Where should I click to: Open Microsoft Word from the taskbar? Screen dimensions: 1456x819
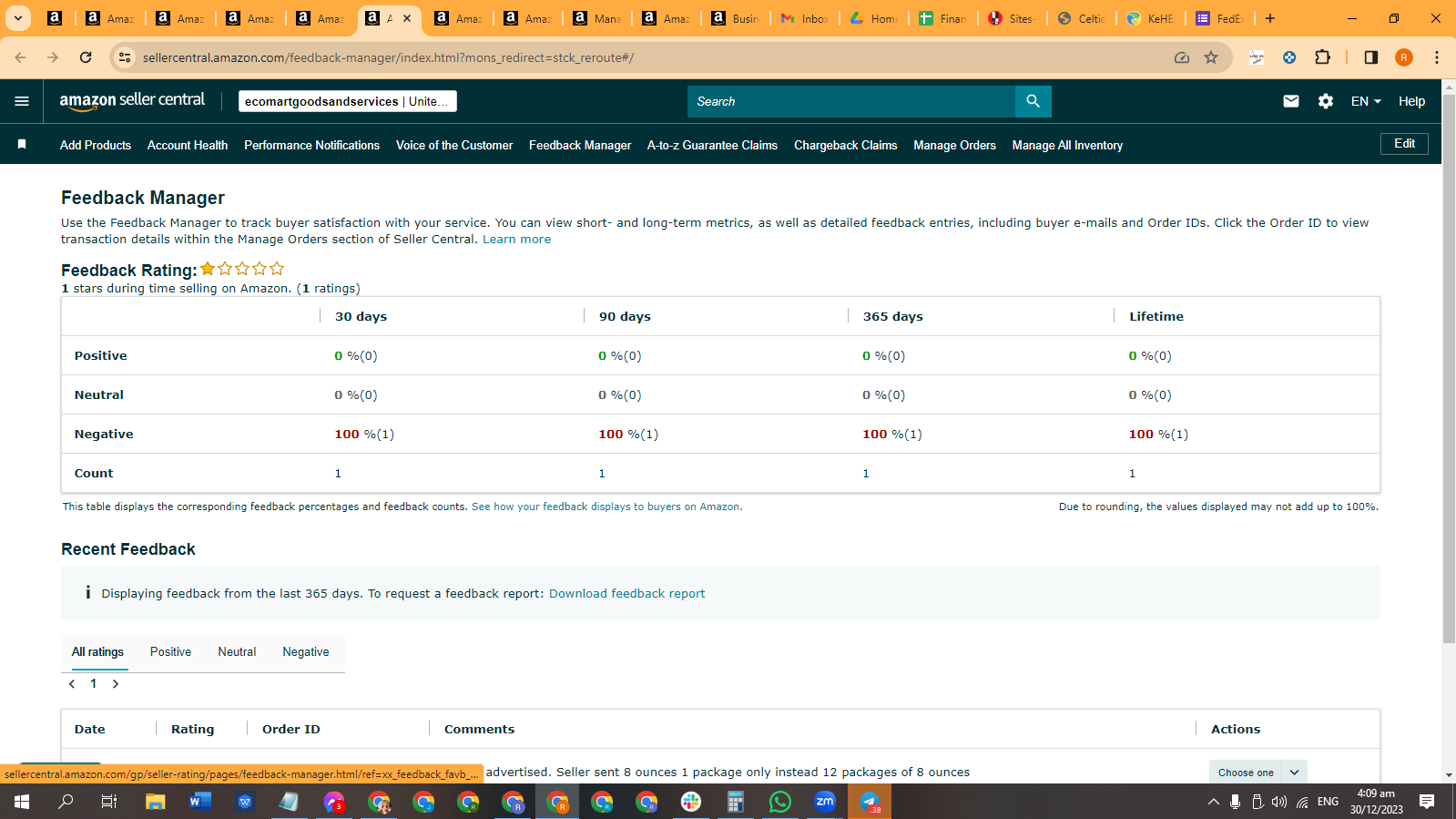tap(200, 802)
